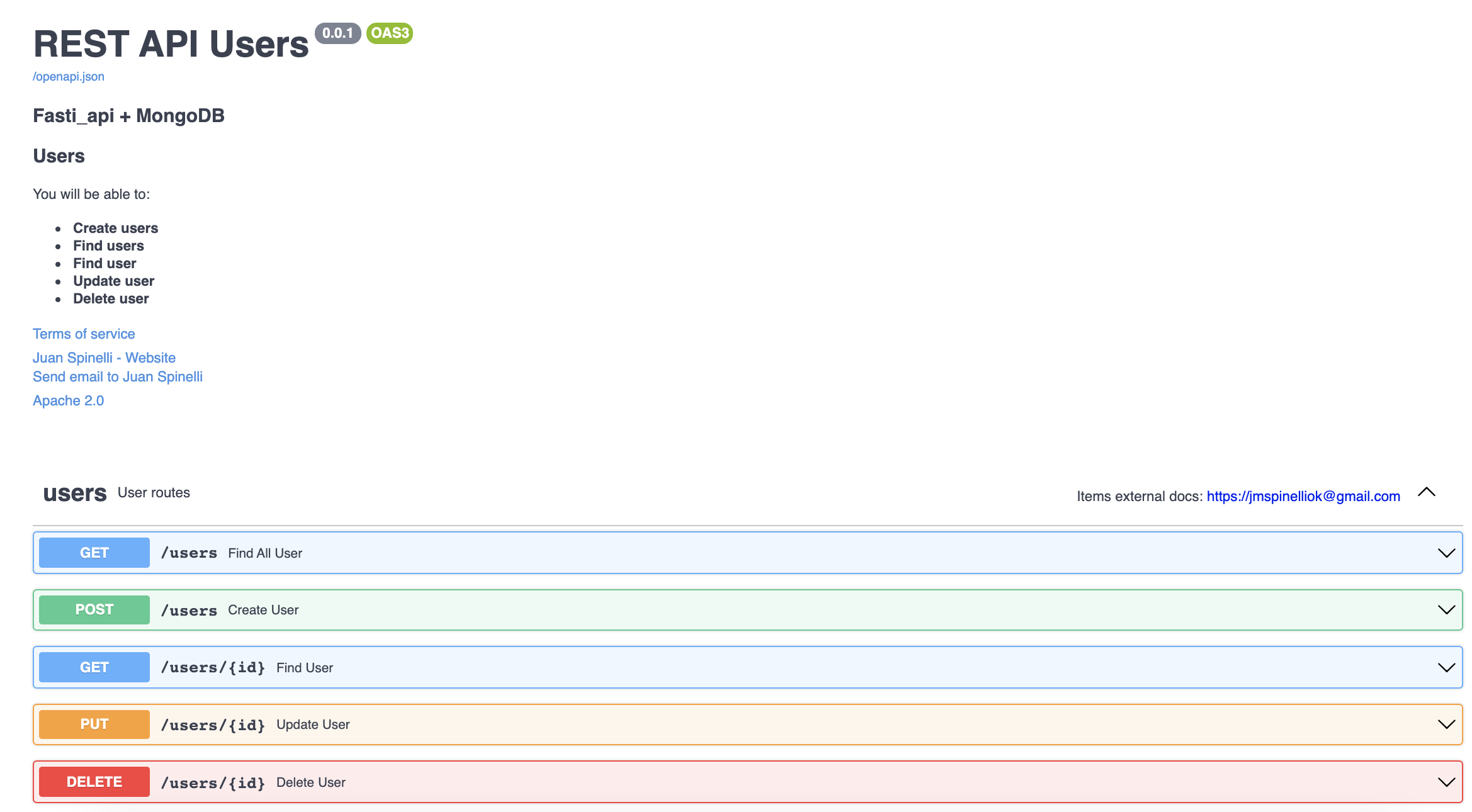Click the blue GET badge for /users/{id}
This screenshot has width=1472, height=812.
[x=94, y=667]
